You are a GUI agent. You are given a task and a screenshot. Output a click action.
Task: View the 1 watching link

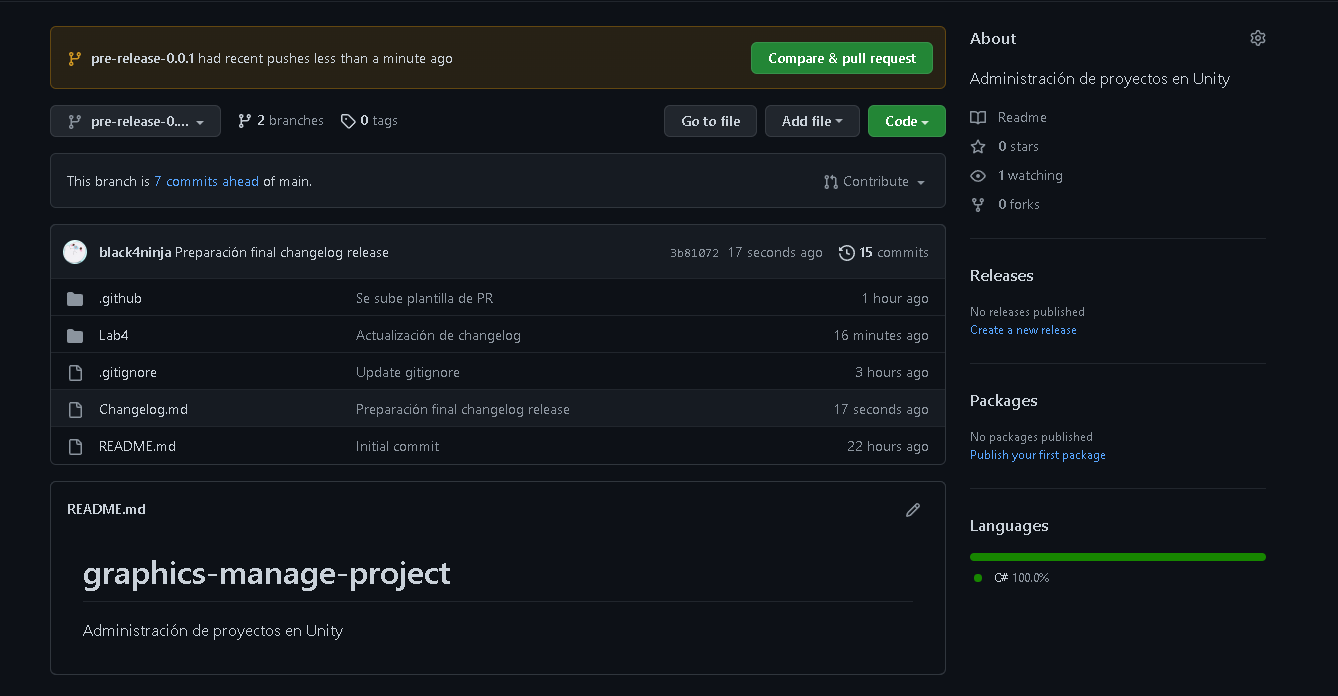[1030, 175]
